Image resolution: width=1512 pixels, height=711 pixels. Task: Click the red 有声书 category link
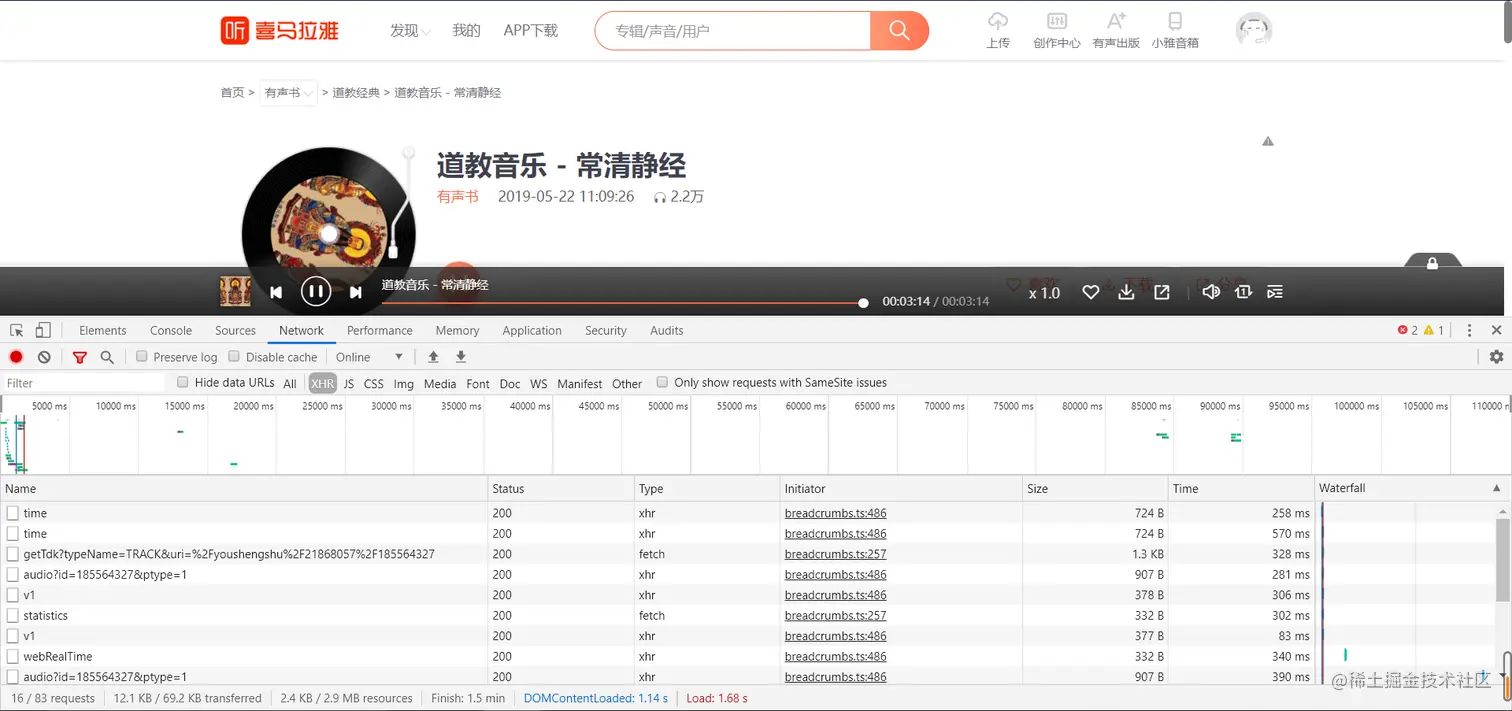(458, 197)
